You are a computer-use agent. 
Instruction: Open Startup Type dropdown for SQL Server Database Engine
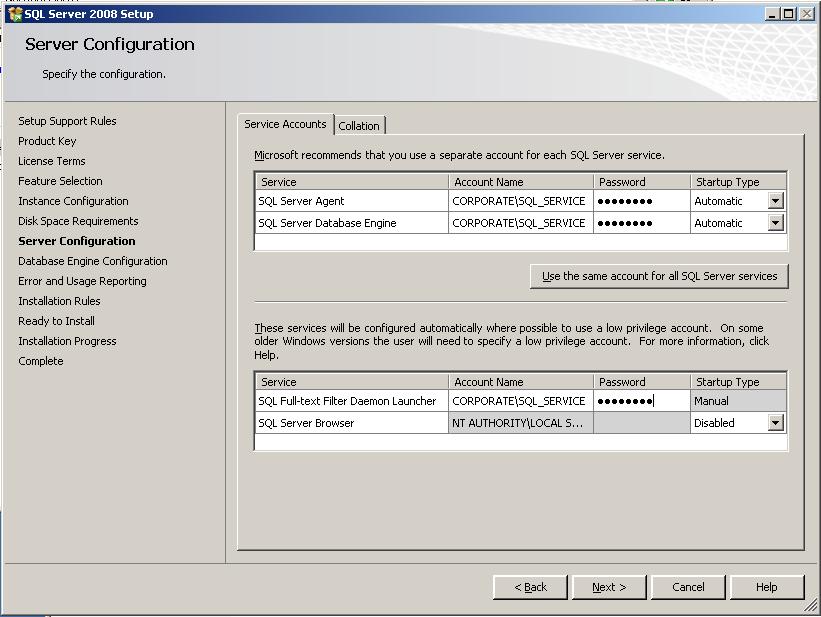coord(775,223)
